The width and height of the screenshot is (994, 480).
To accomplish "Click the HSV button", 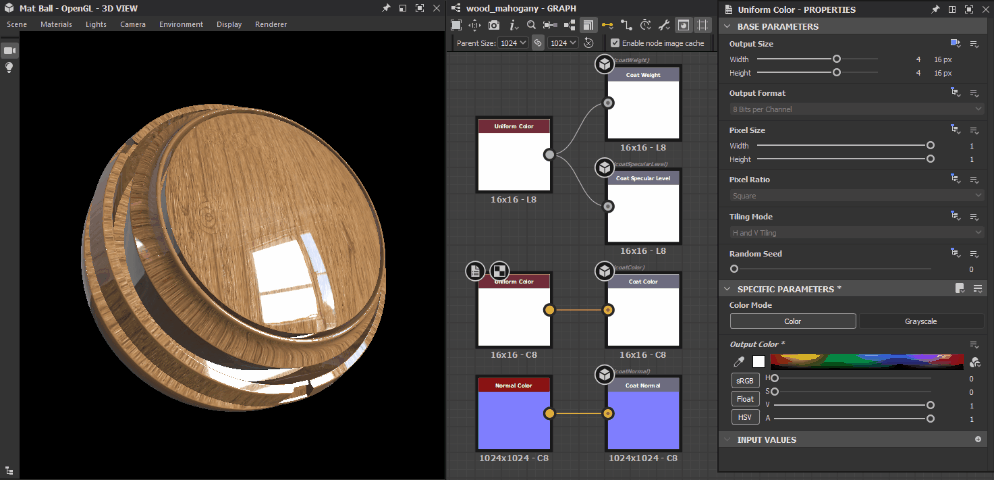I will tap(745, 417).
